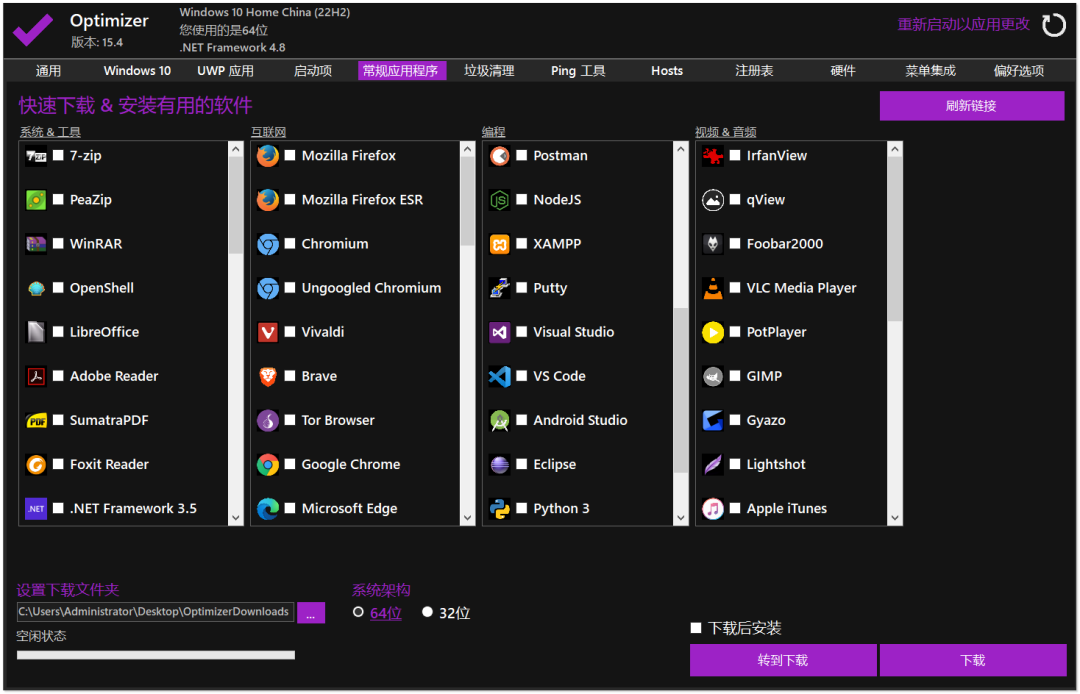Click down arrow of 编程 list scrollbar
1080x694 pixels.
tap(681, 518)
